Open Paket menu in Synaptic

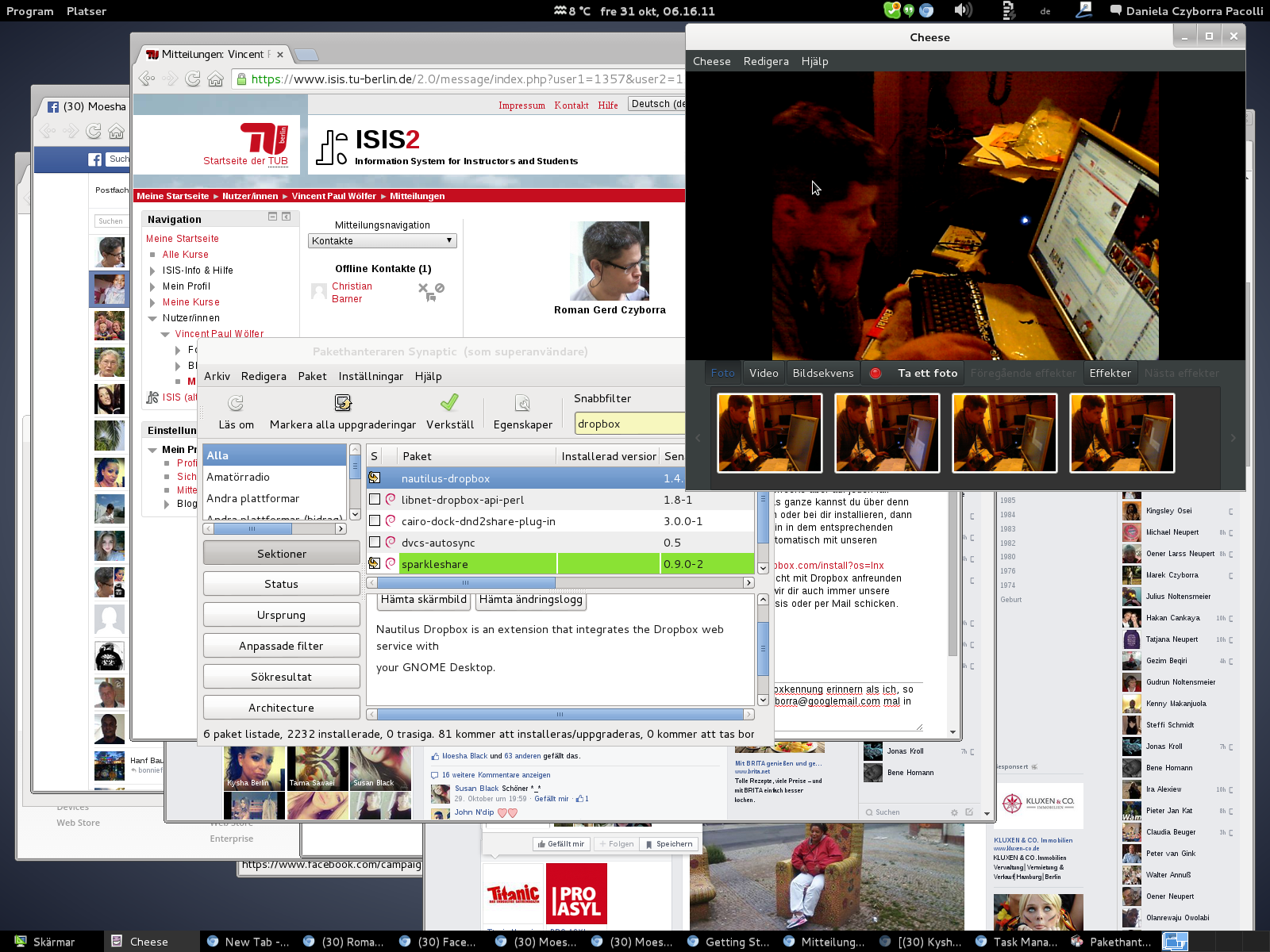pyautogui.click(x=312, y=376)
